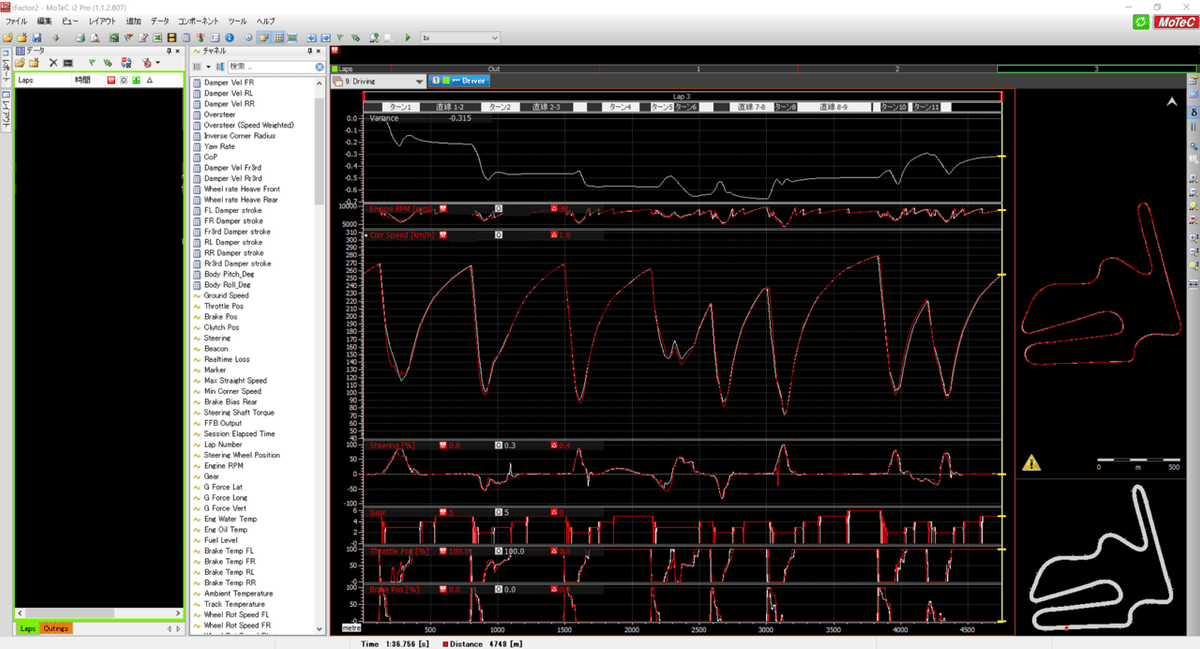
Task: Click the highlighted icon in right vertical toolbar
Action: coord(1193,113)
